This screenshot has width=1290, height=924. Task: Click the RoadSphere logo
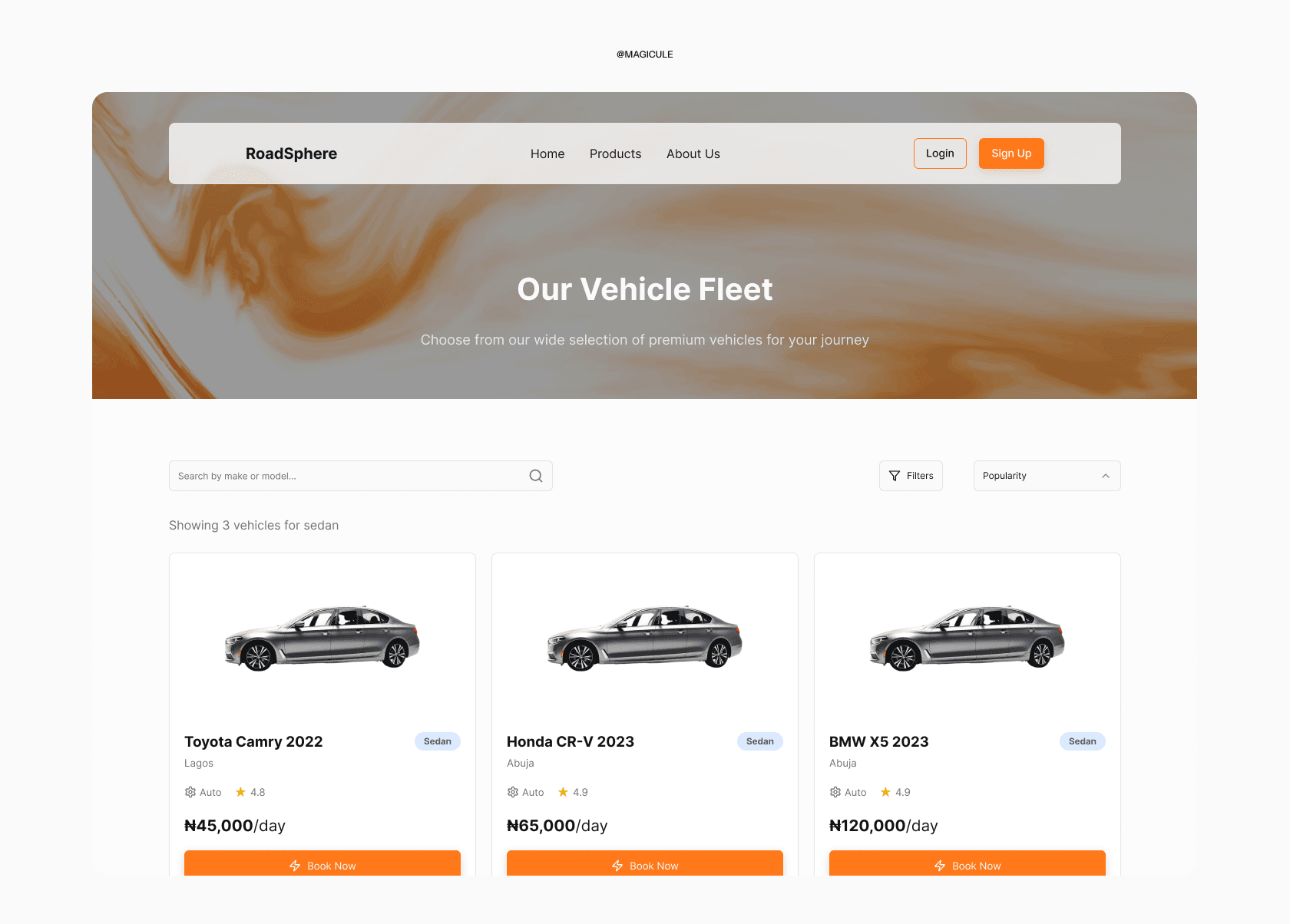(291, 153)
